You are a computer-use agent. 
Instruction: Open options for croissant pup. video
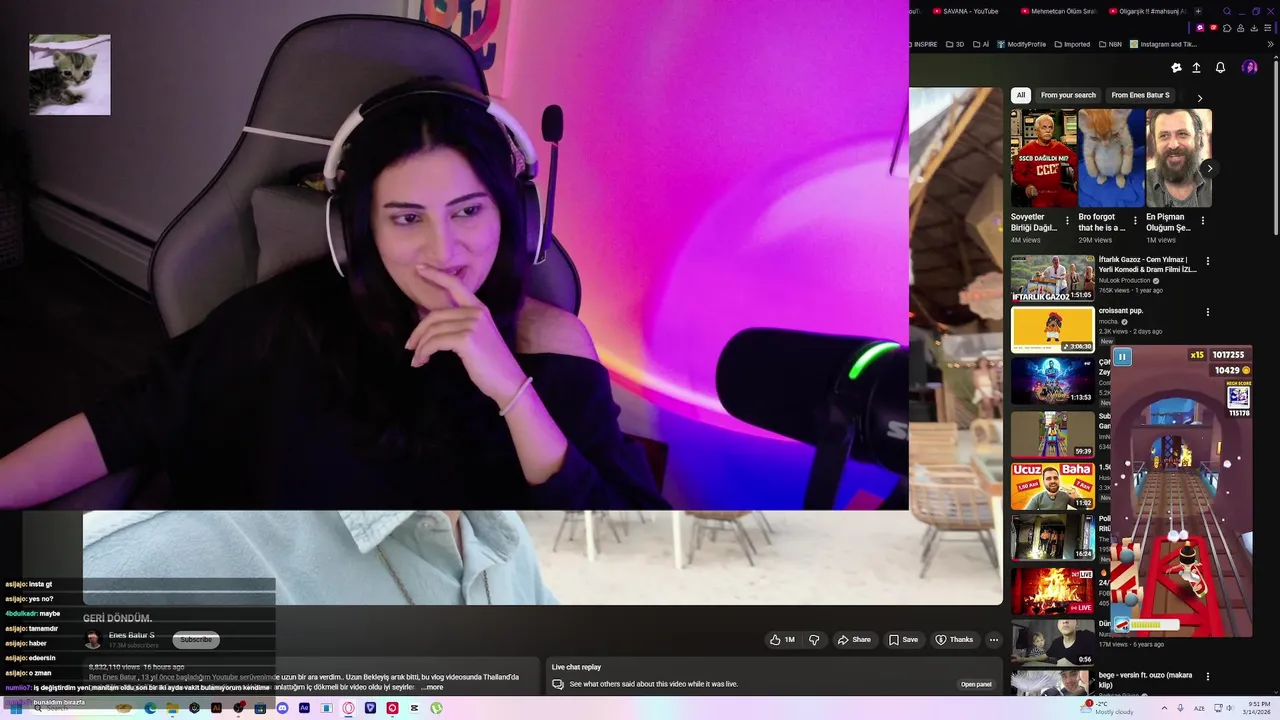pyautogui.click(x=1207, y=312)
